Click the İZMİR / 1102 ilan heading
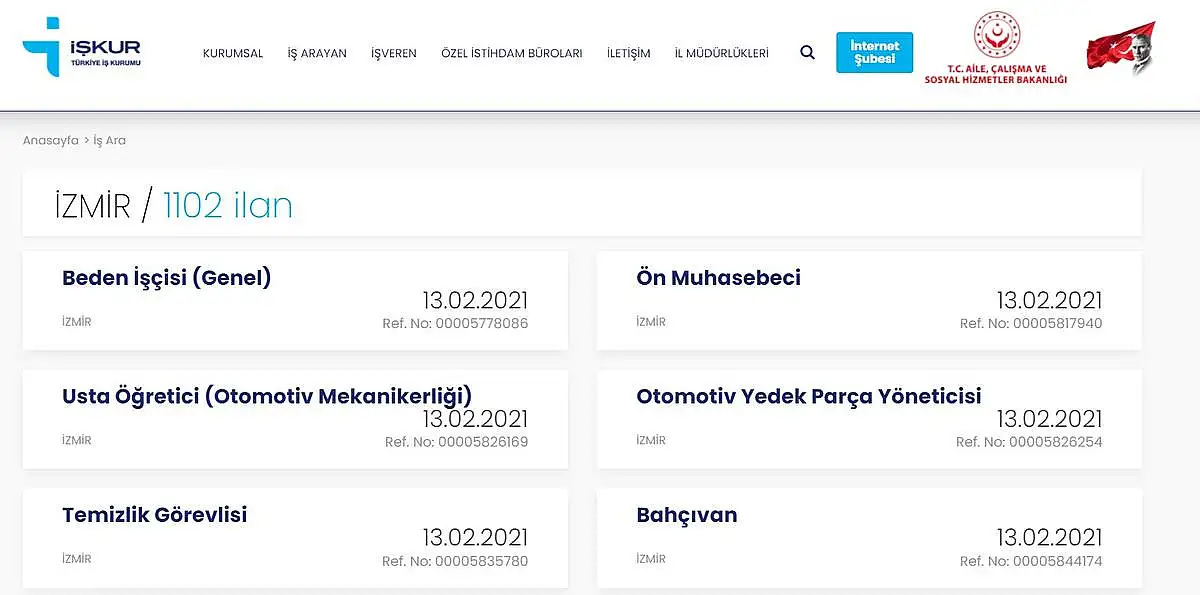The width and height of the screenshot is (1200, 595). 174,205
